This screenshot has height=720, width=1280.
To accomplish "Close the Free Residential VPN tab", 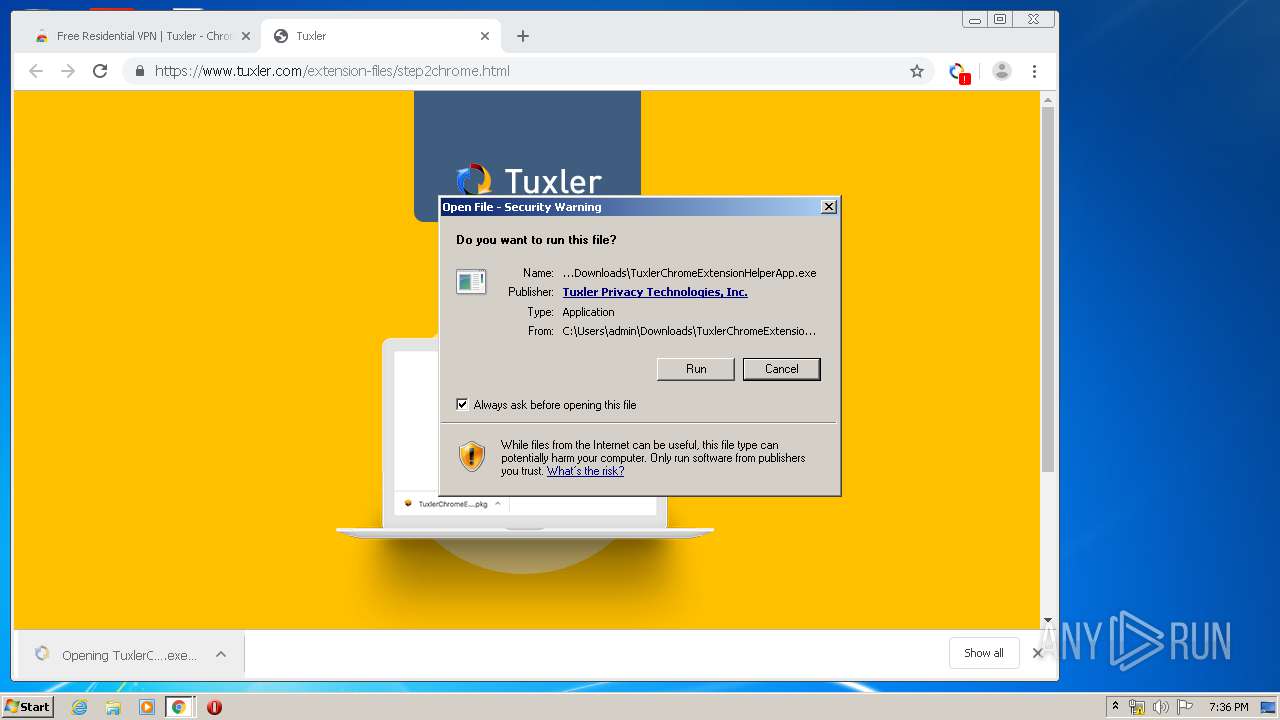I will [x=245, y=36].
